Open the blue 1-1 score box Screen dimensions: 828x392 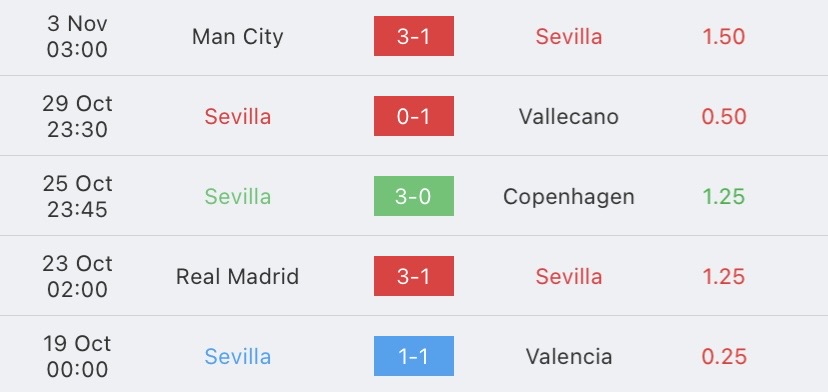coord(413,356)
